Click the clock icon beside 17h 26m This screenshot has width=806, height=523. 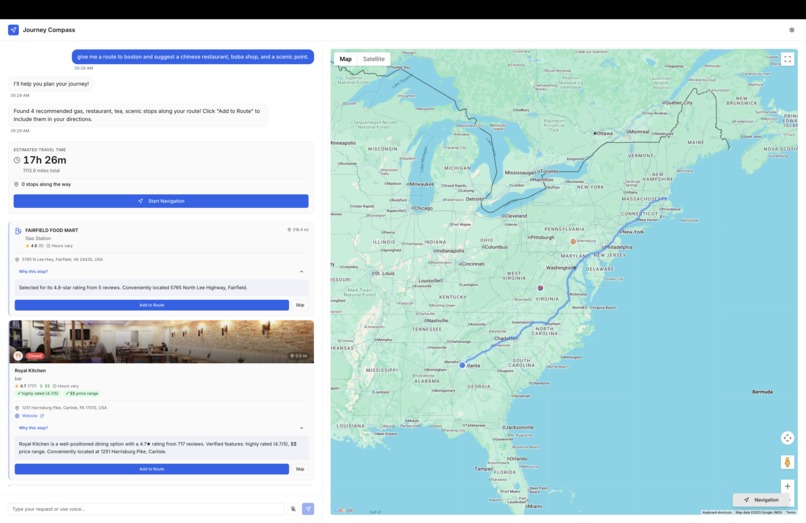17,160
